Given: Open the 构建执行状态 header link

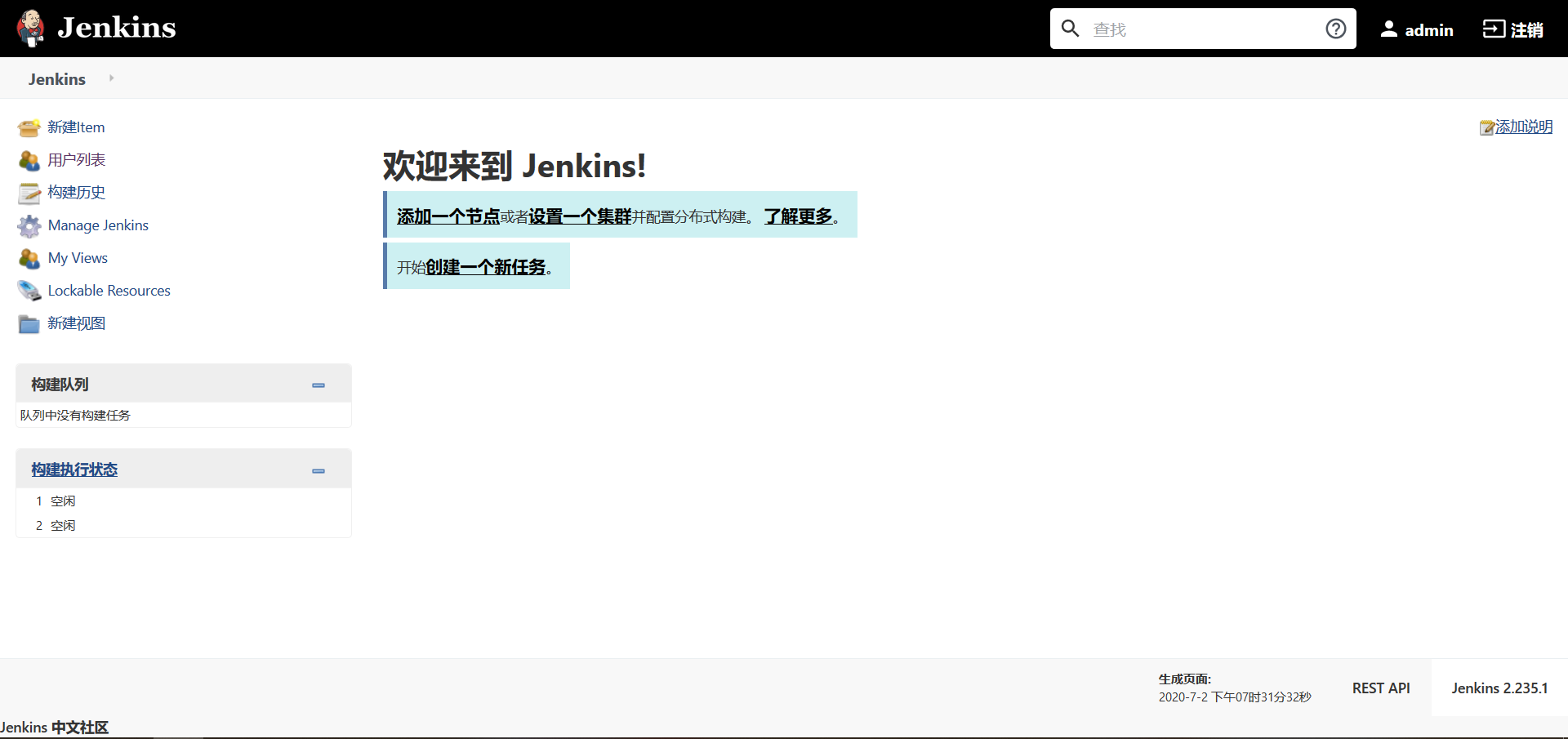Looking at the screenshot, I should (74, 470).
